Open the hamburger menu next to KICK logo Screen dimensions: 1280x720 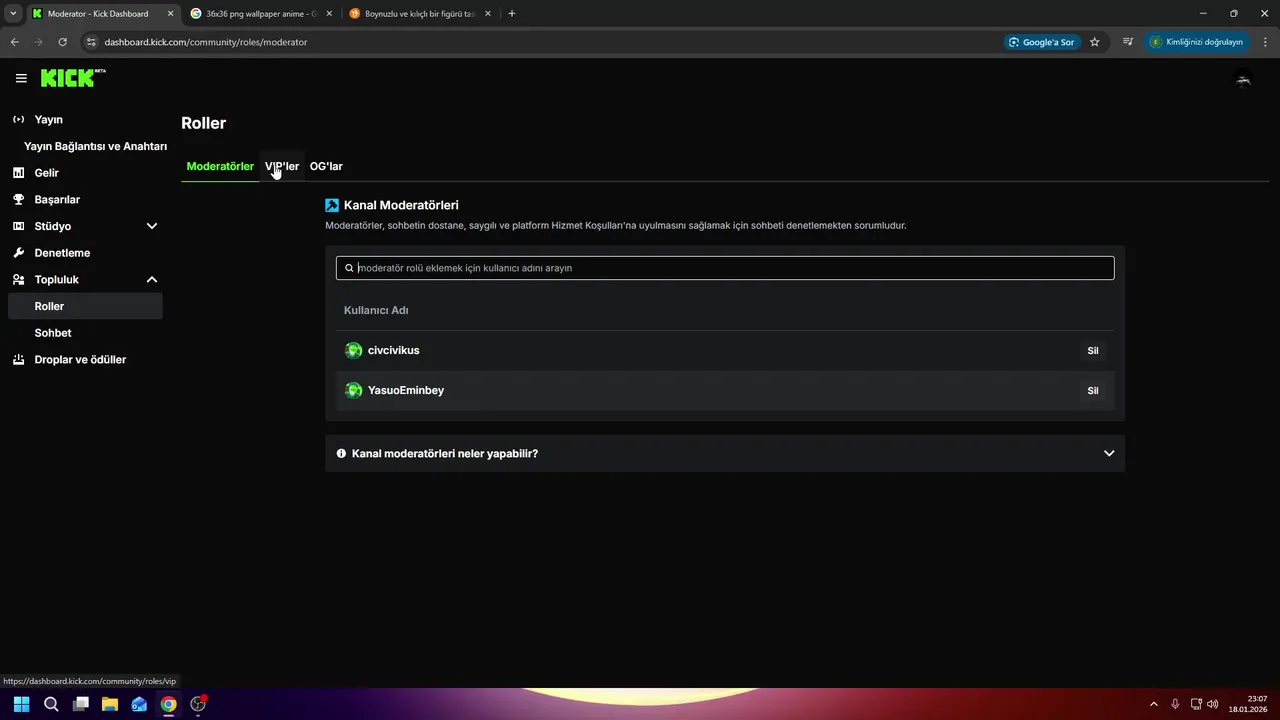point(21,78)
